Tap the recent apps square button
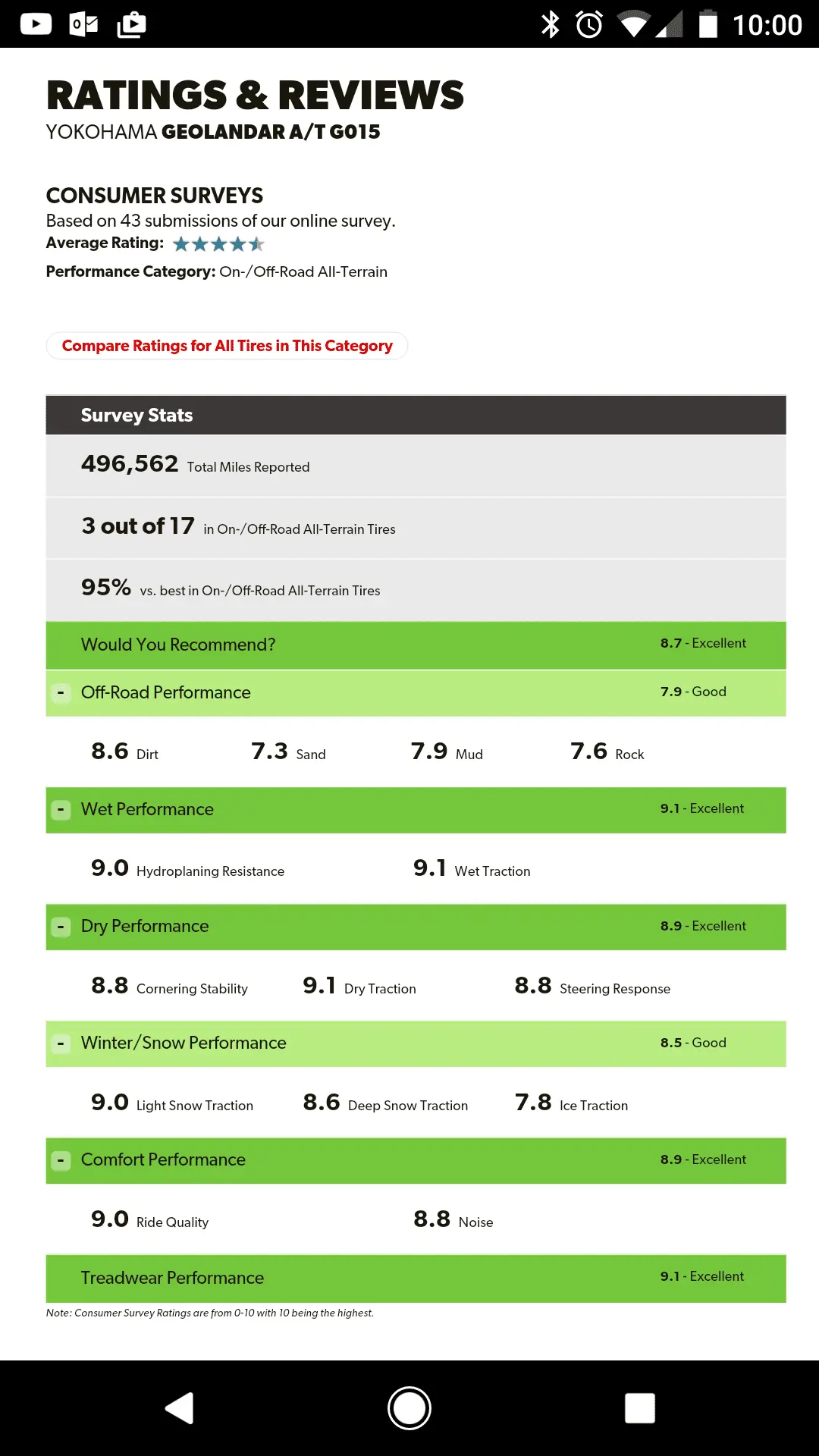The width and height of the screenshot is (819, 1456). point(639,1408)
